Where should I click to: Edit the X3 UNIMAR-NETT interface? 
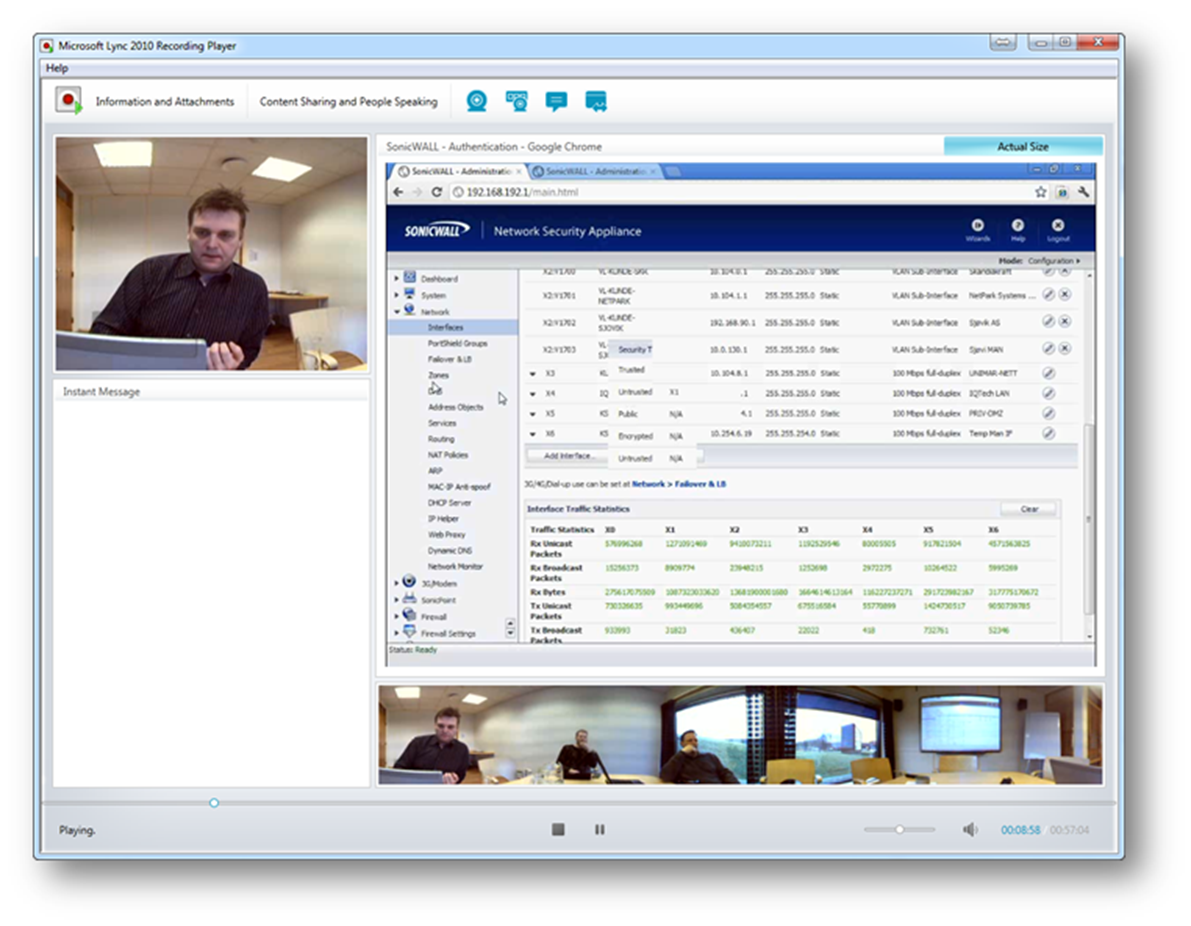[x=1048, y=373]
